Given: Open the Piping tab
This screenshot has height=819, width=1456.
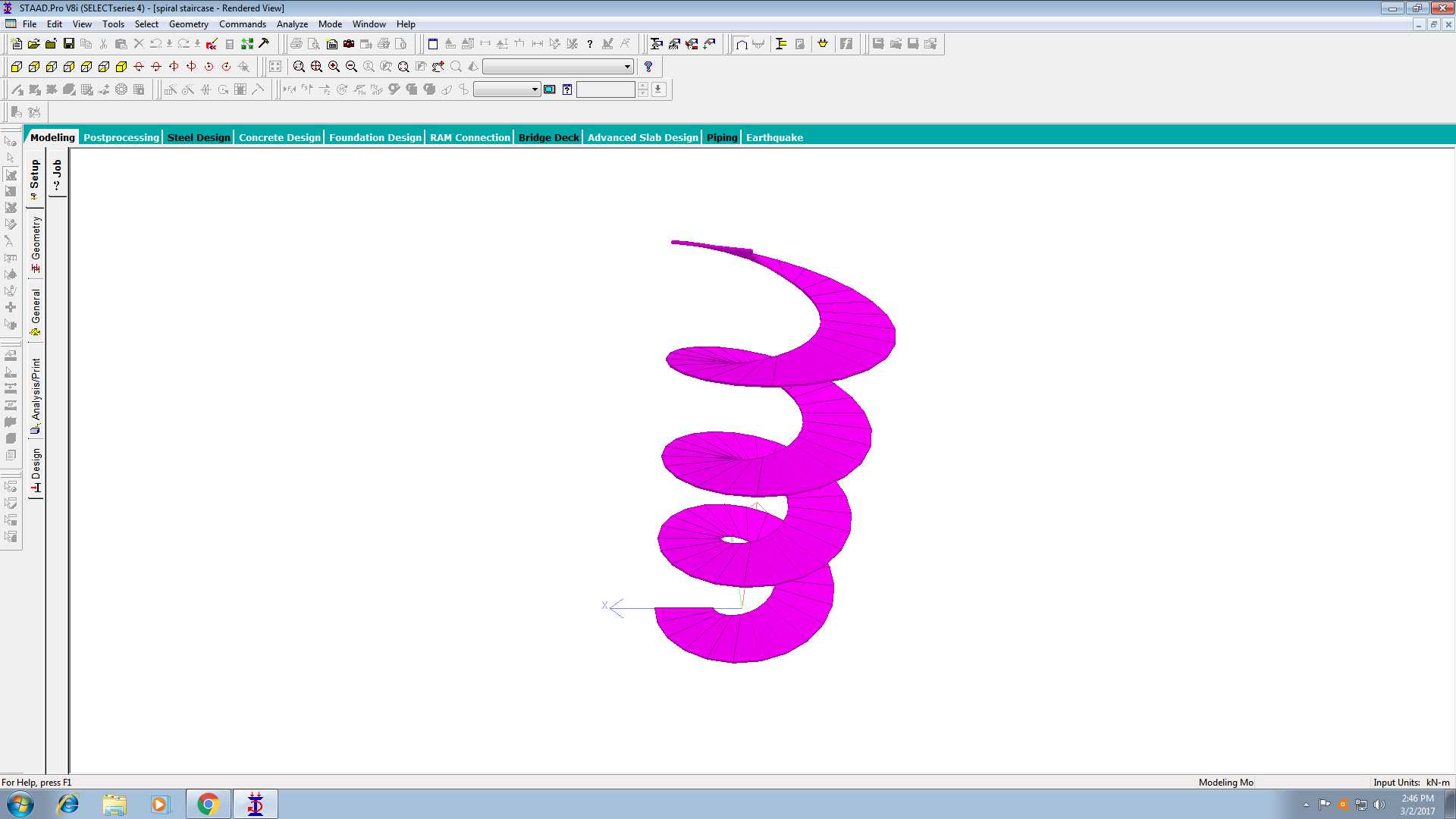Looking at the screenshot, I should point(722,137).
